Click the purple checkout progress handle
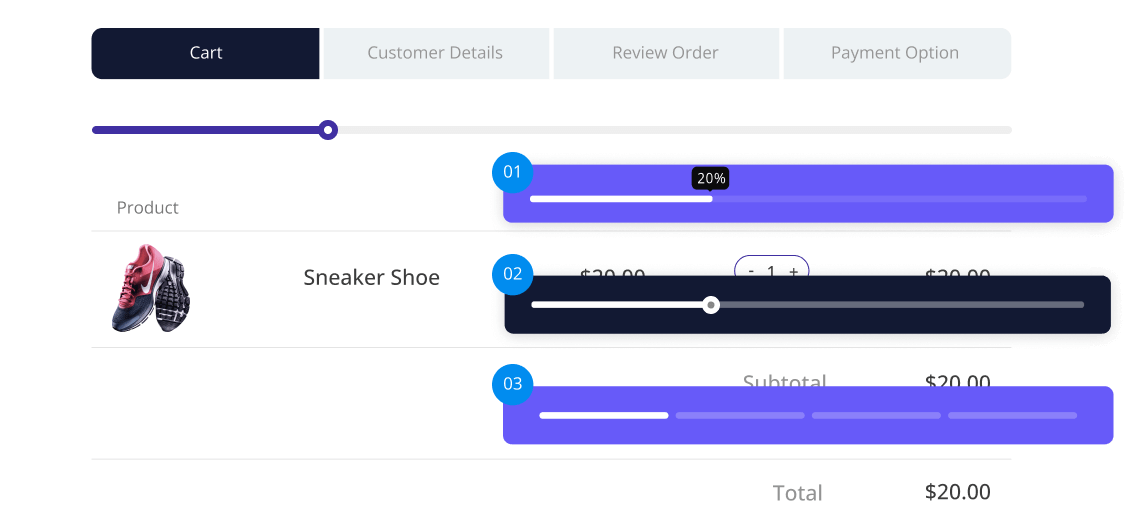 click(328, 130)
